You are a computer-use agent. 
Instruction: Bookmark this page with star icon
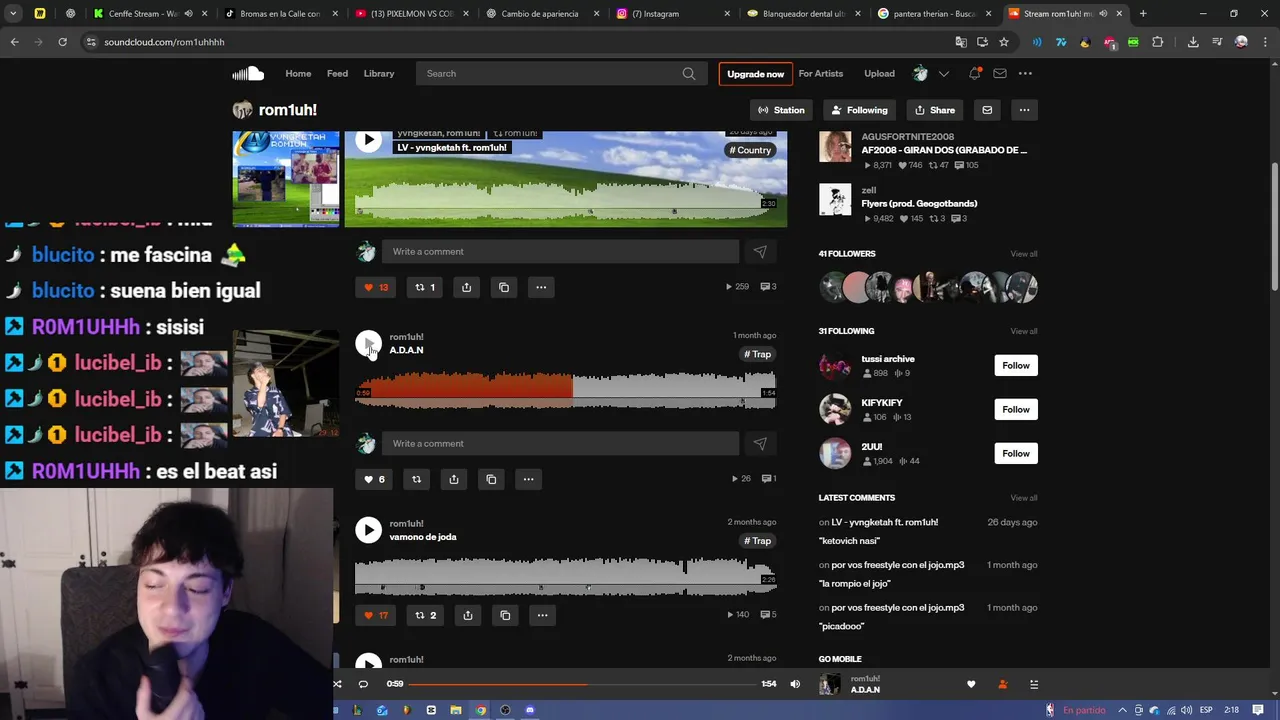(x=1004, y=42)
